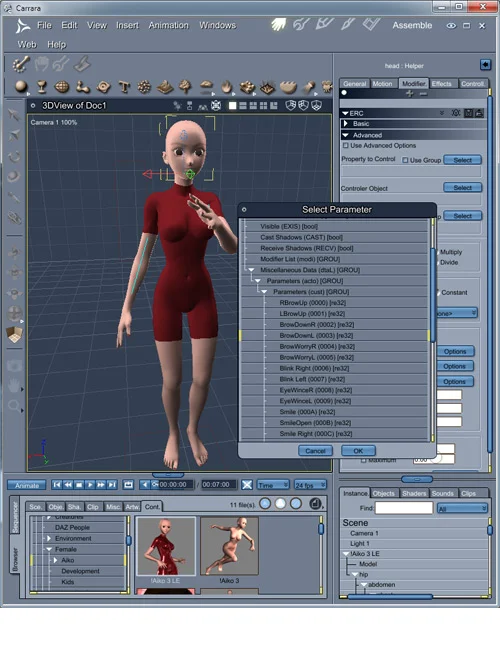Expand the Basic section
The image size is (500, 650).
pos(346,124)
